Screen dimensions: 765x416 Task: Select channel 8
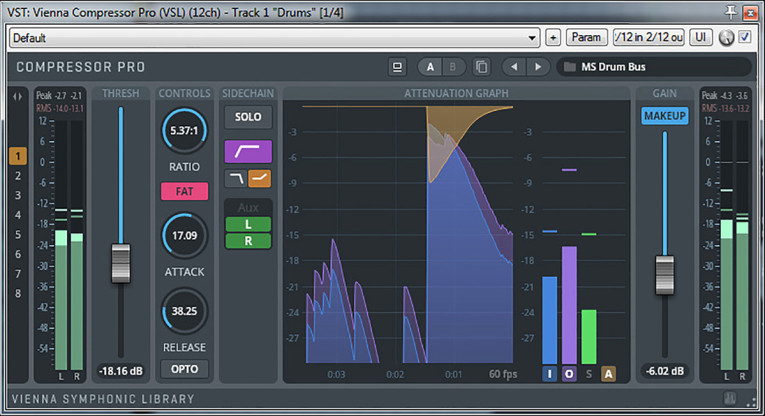18,294
